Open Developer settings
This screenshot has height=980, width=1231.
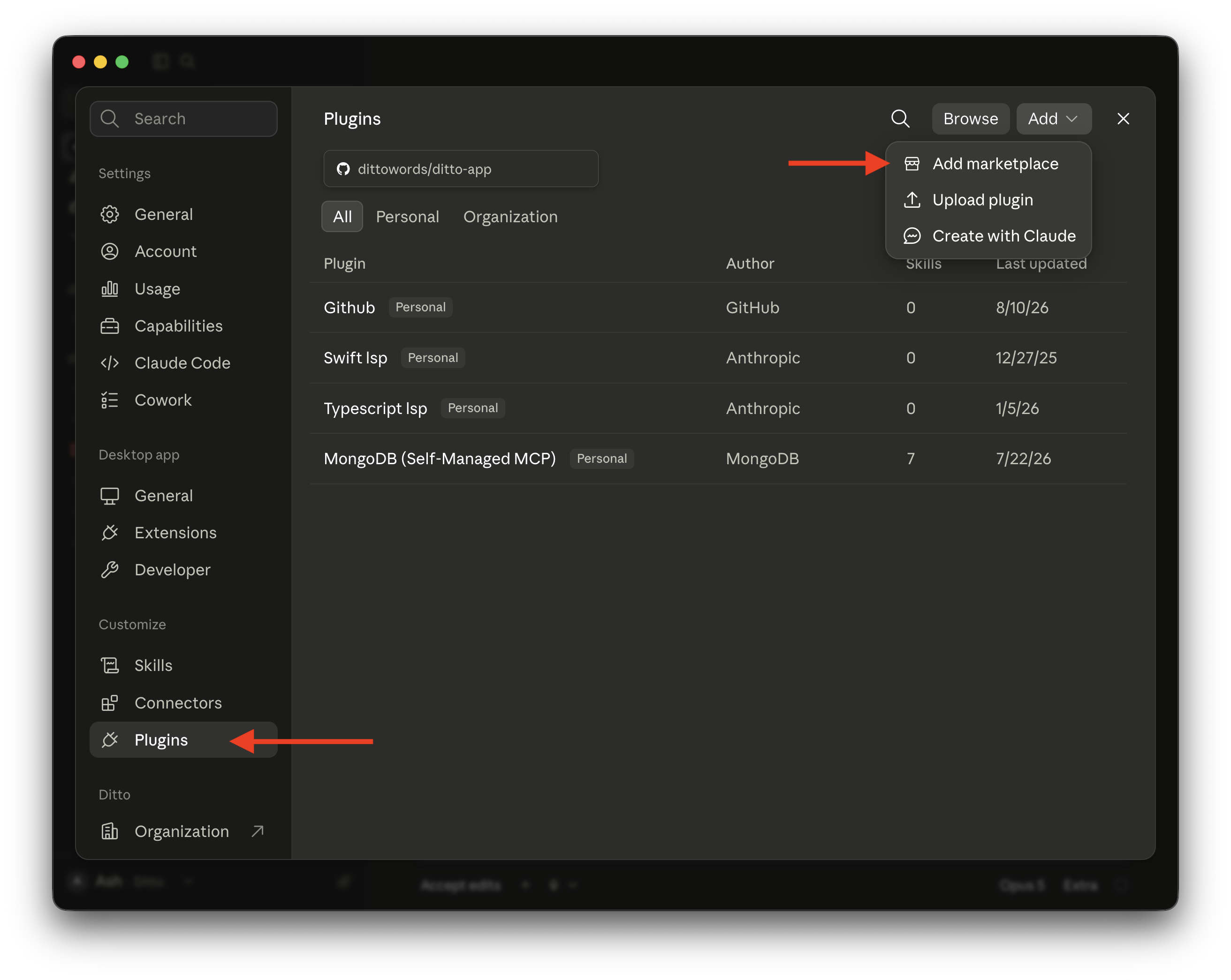pyautogui.click(x=183, y=570)
